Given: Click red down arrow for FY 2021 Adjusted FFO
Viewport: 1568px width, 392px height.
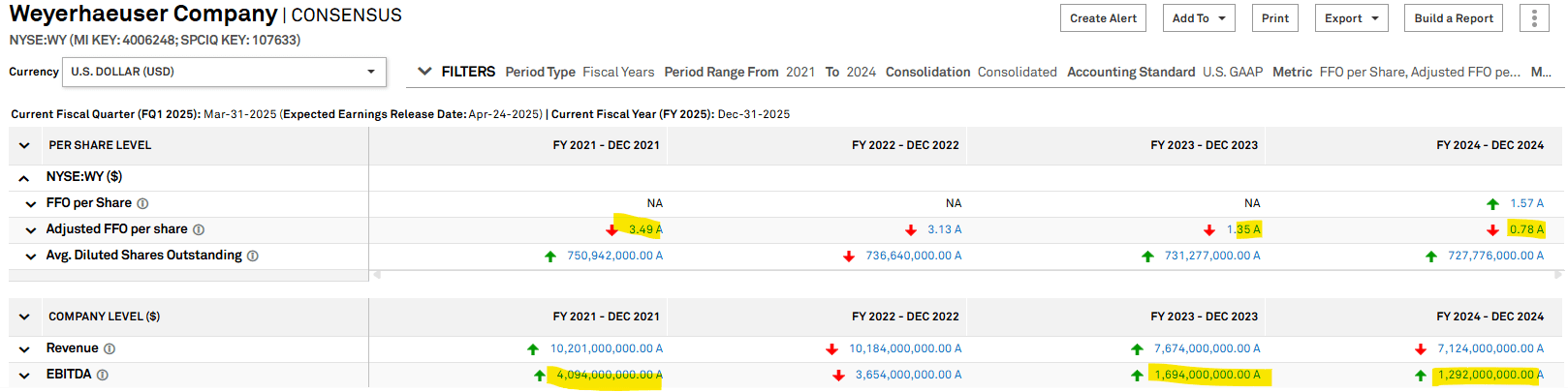Looking at the screenshot, I should click(x=612, y=230).
